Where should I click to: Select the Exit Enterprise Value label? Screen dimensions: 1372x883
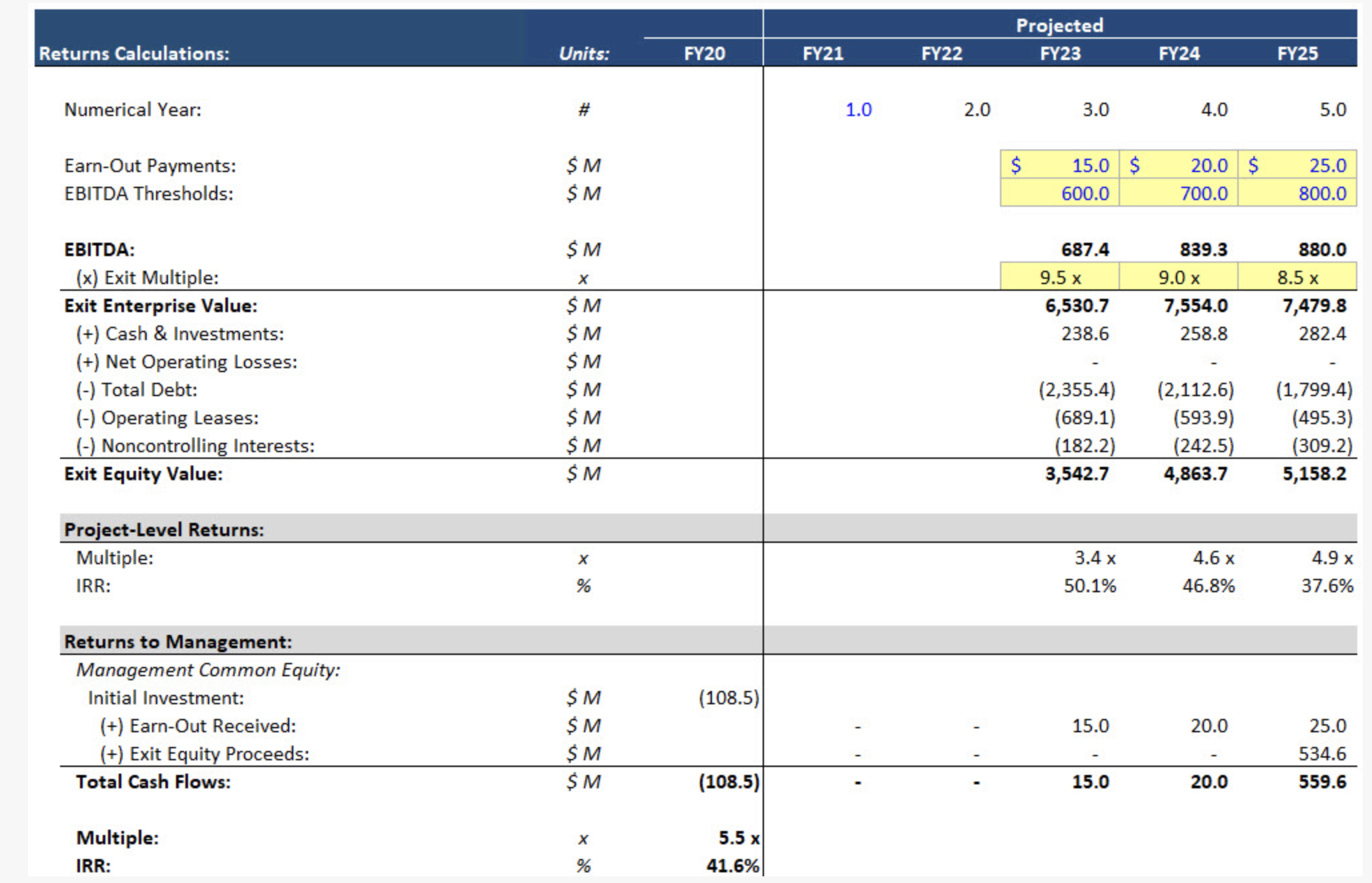161,305
